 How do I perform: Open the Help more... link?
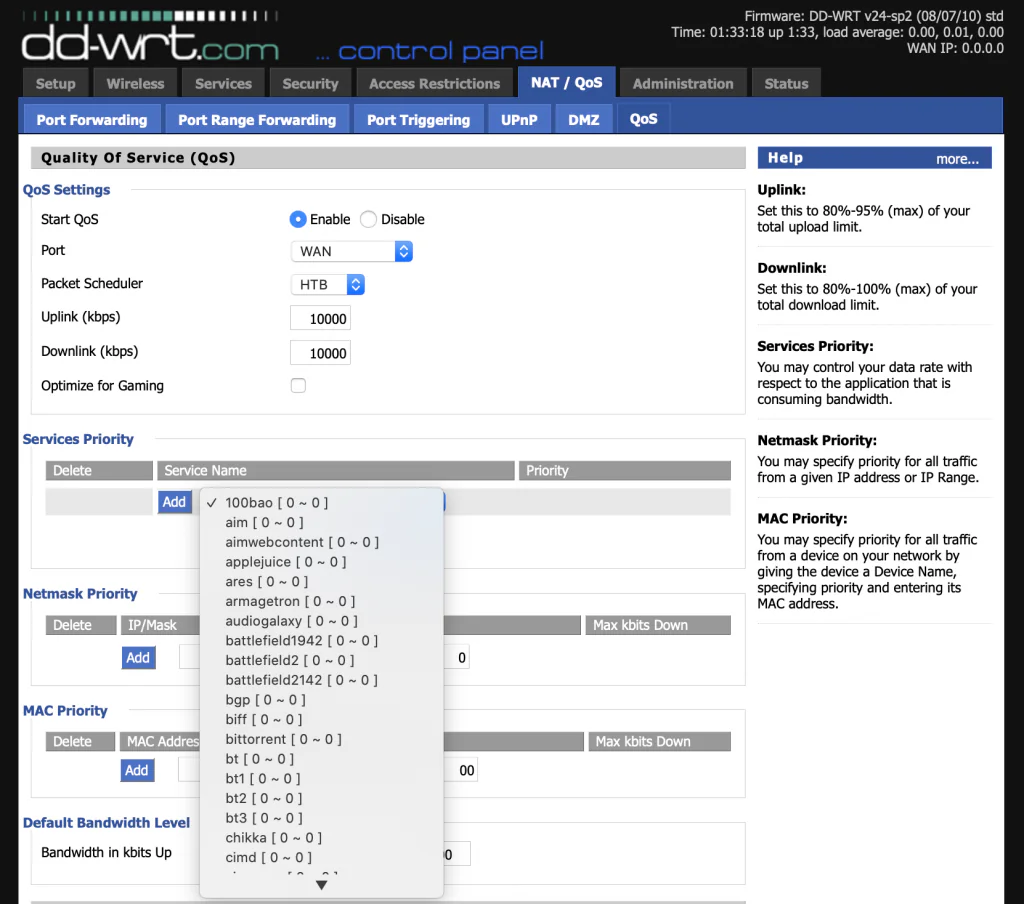pyautogui.click(x=957, y=159)
